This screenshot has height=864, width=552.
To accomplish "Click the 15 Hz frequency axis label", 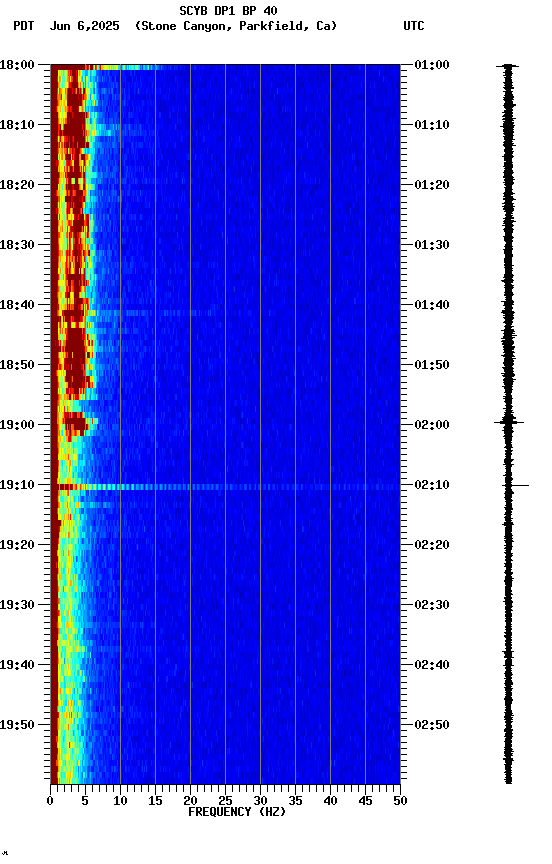I will [155, 801].
